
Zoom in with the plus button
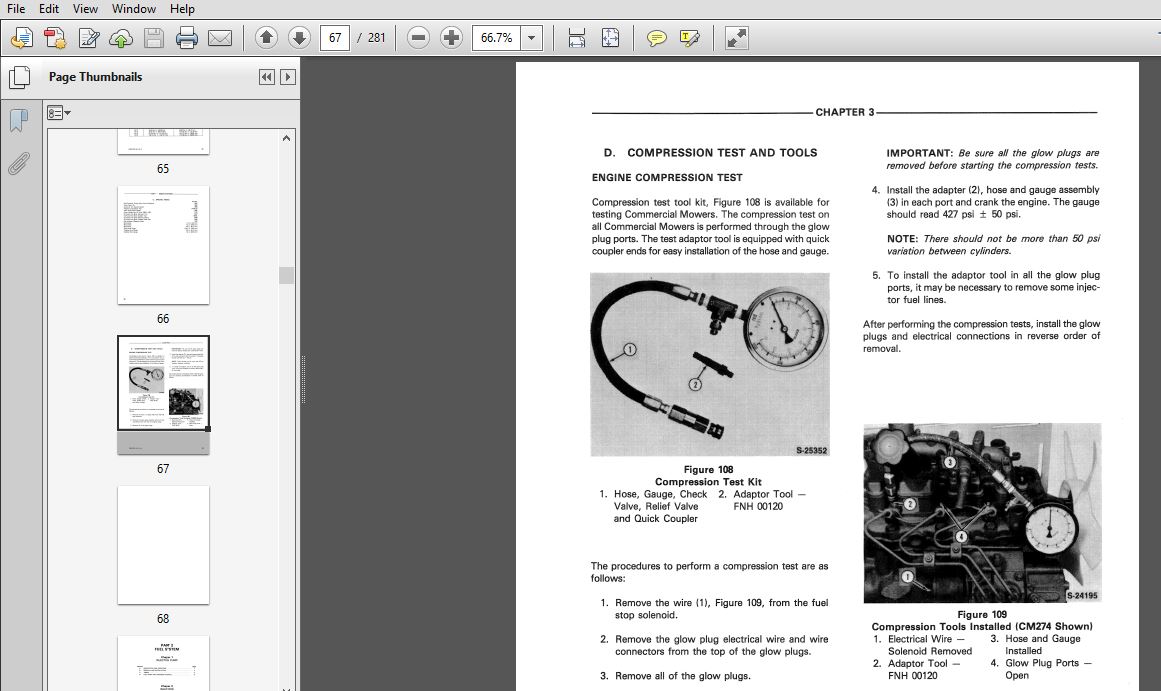(x=451, y=38)
